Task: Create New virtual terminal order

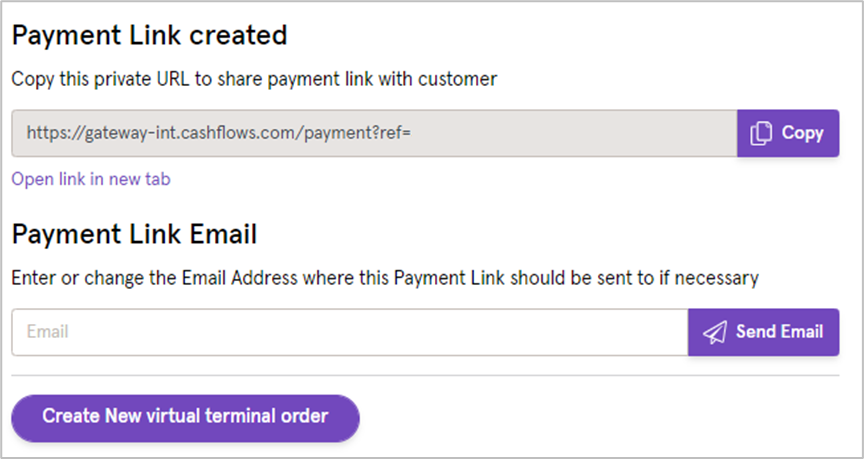Action: (x=185, y=418)
